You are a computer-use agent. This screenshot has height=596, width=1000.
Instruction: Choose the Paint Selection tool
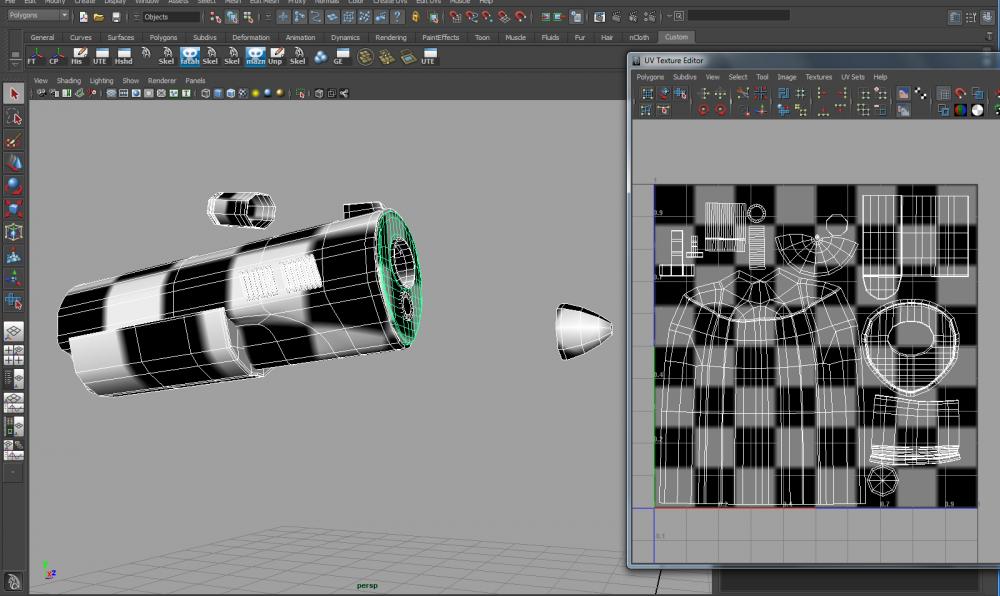coord(14,140)
